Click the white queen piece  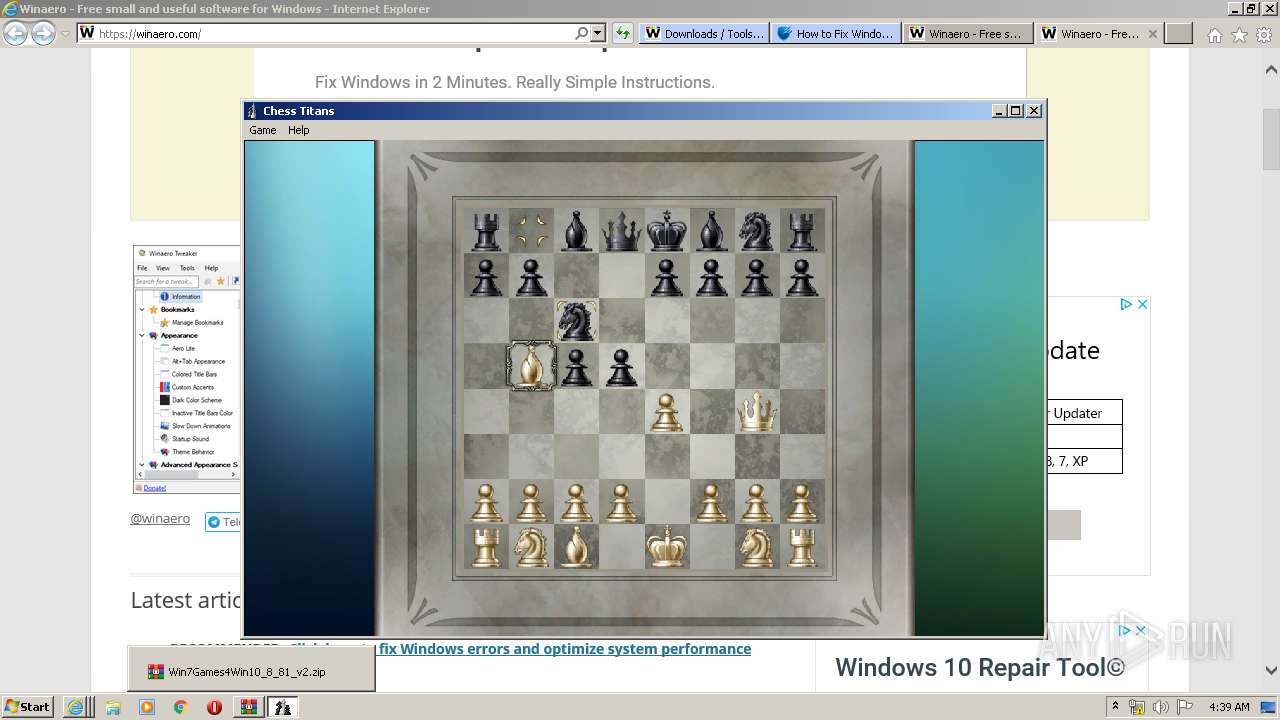[757, 411]
